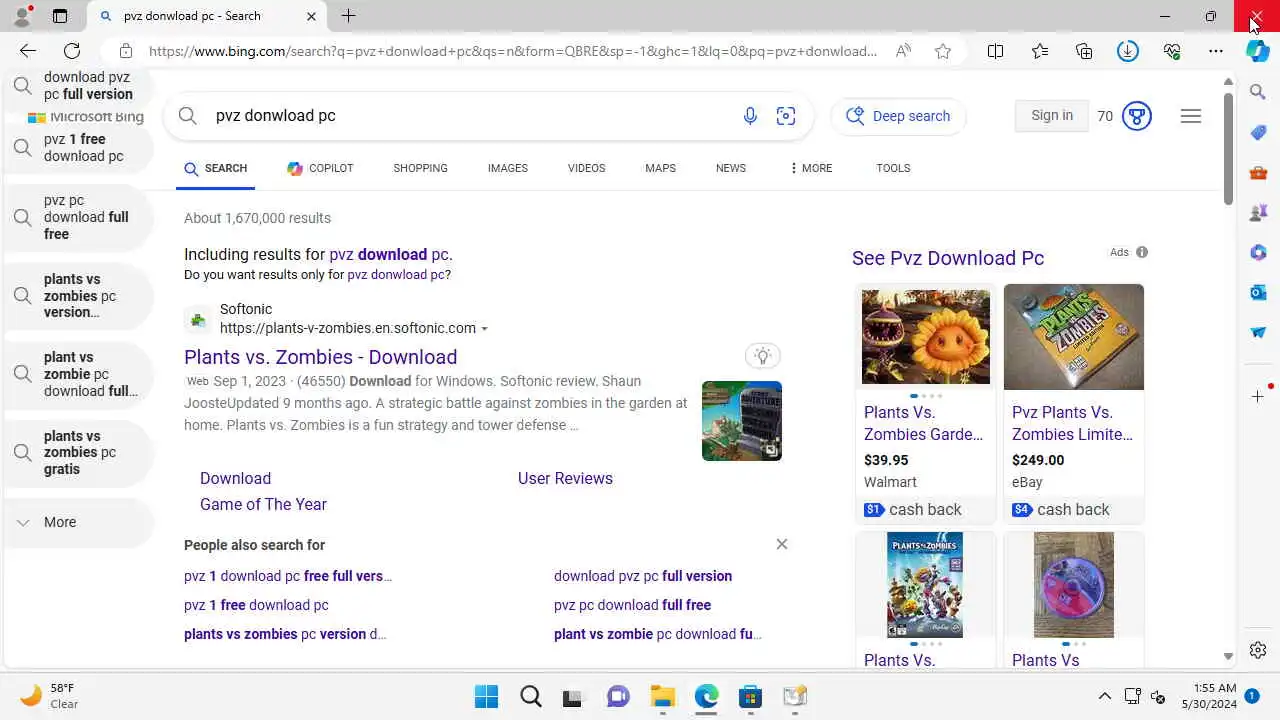The width and height of the screenshot is (1280, 720).
Task: Select sidebar suggestion plants vs zombies pc gratis
Action: pos(79,452)
